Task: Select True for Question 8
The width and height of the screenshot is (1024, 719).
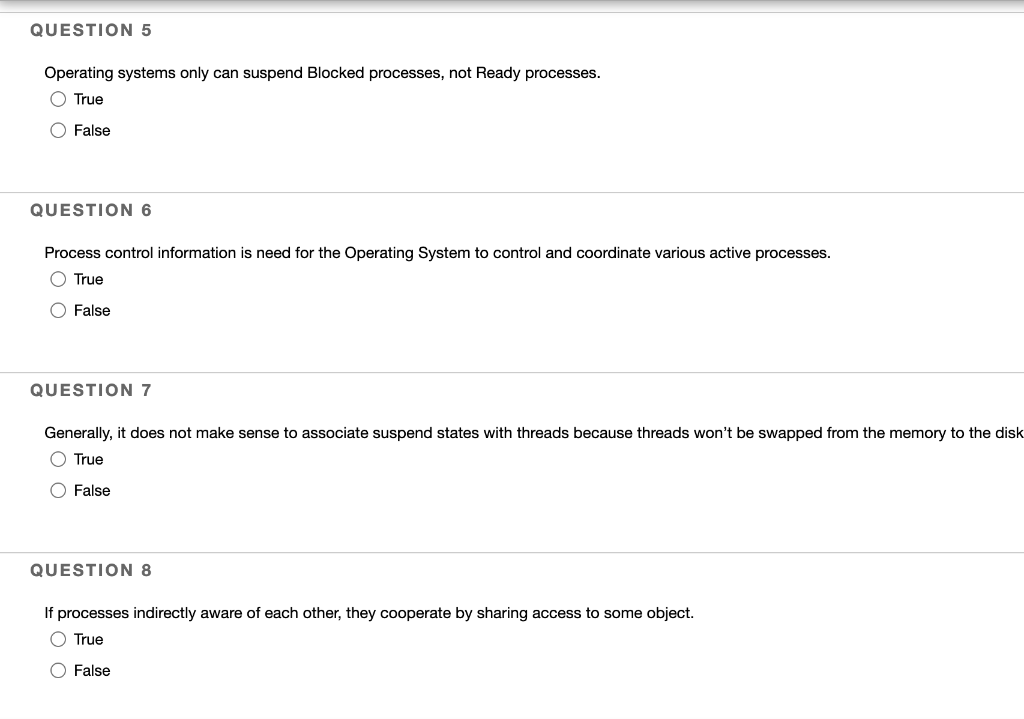Action: pyautogui.click(x=58, y=639)
